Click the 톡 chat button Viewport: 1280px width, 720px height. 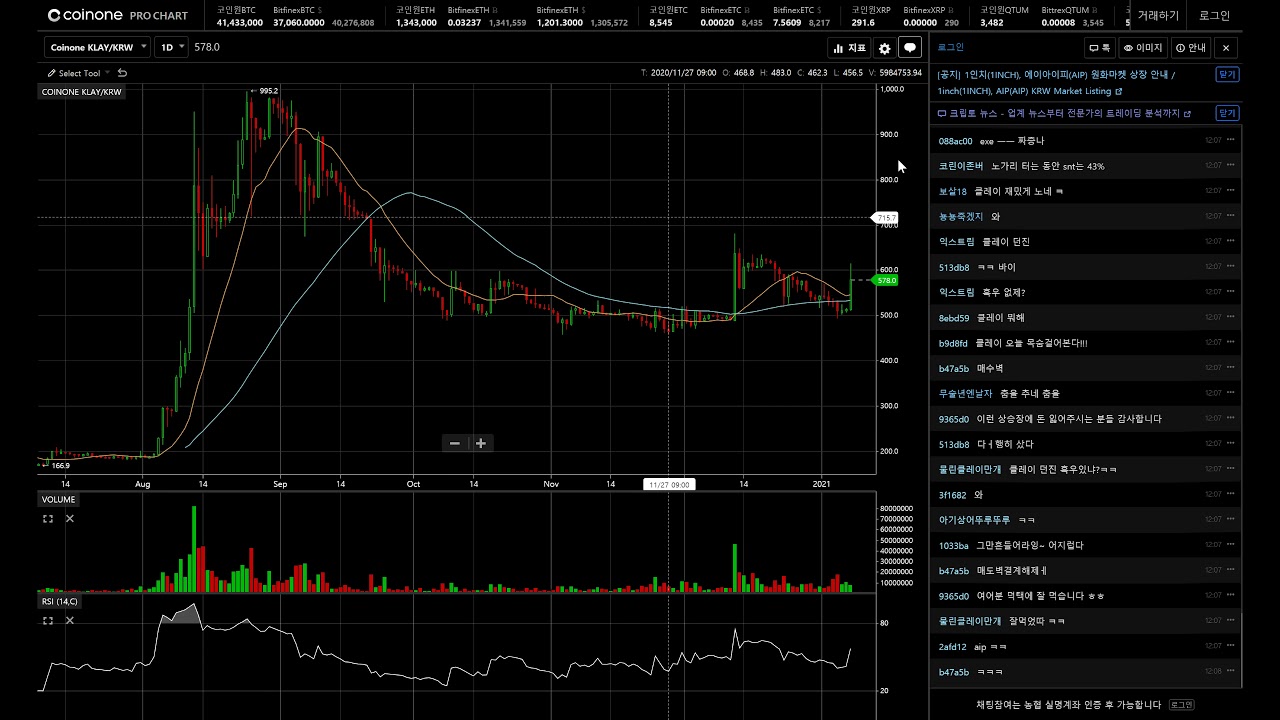tap(1099, 47)
